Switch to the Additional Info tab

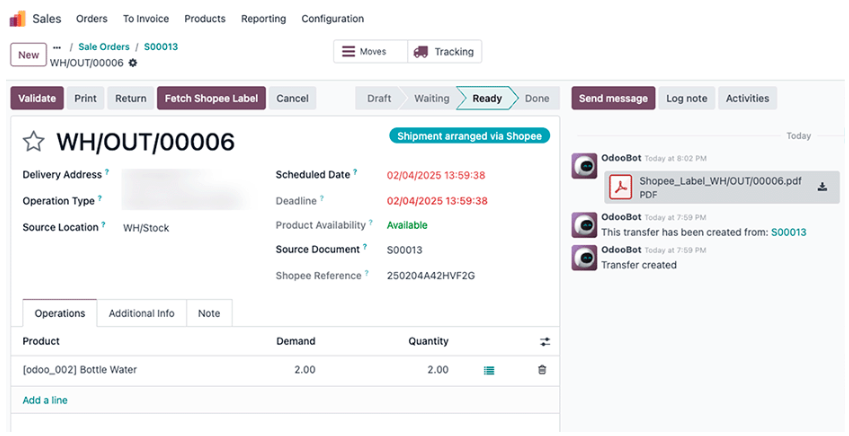point(141,313)
